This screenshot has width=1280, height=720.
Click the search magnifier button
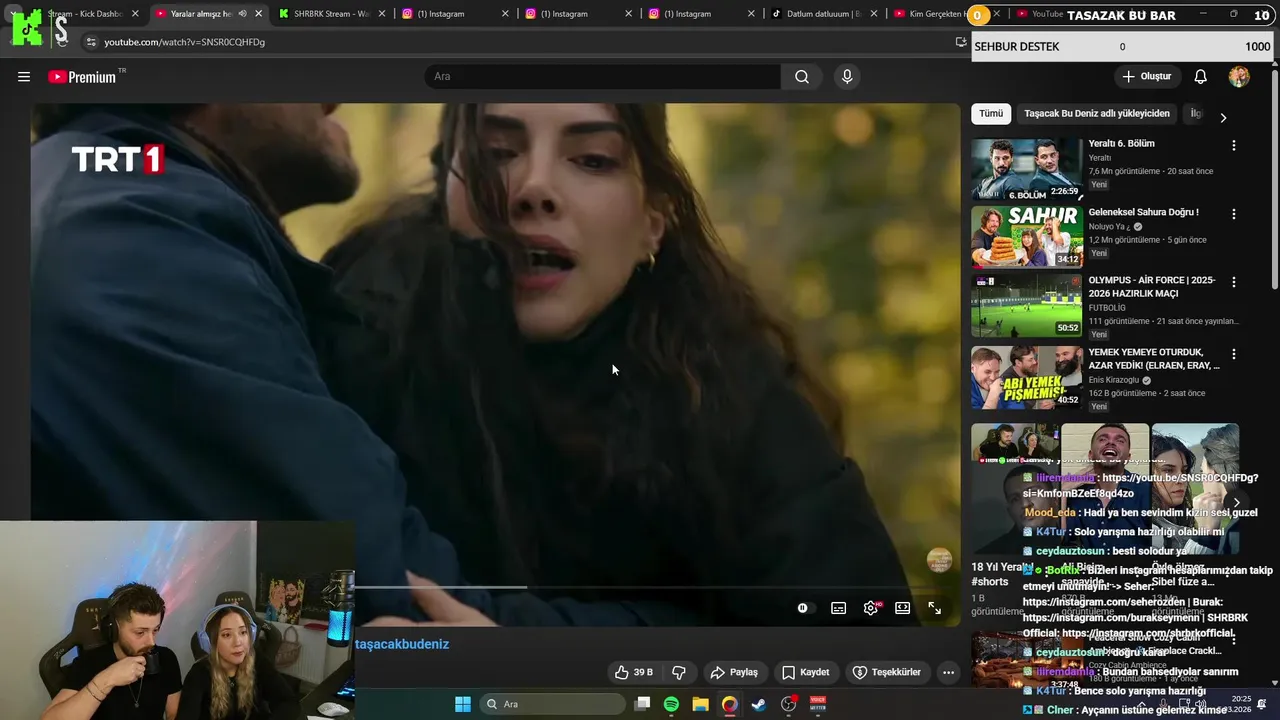point(802,77)
